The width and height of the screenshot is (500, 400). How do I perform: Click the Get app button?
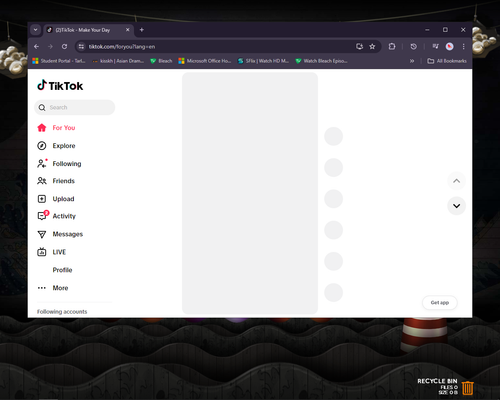[x=440, y=303]
